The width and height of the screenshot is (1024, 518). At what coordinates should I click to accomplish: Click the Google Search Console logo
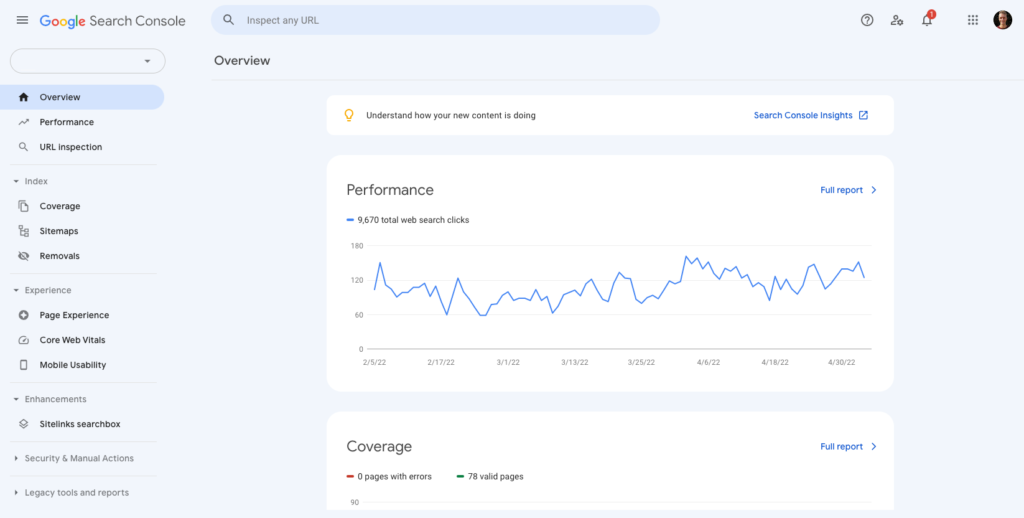point(112,21)
